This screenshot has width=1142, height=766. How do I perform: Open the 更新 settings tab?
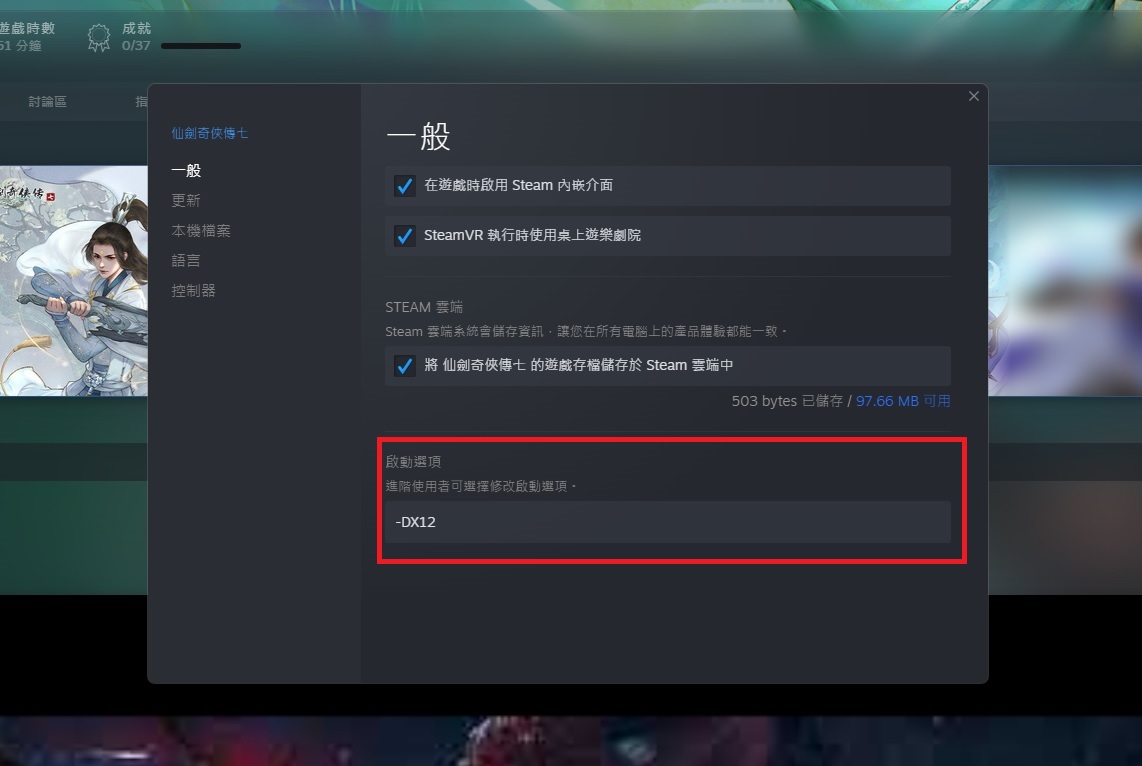pos(186,201)
